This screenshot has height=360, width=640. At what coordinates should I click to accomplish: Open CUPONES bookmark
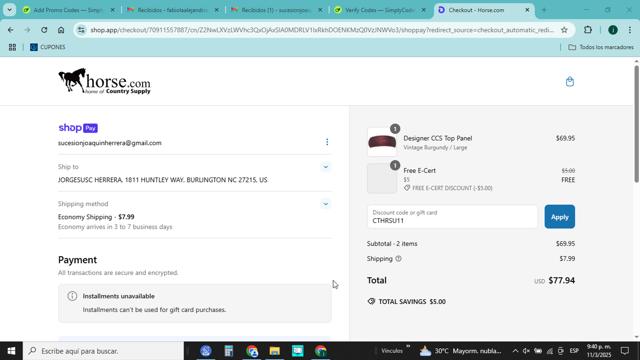(x=48, y=47)
